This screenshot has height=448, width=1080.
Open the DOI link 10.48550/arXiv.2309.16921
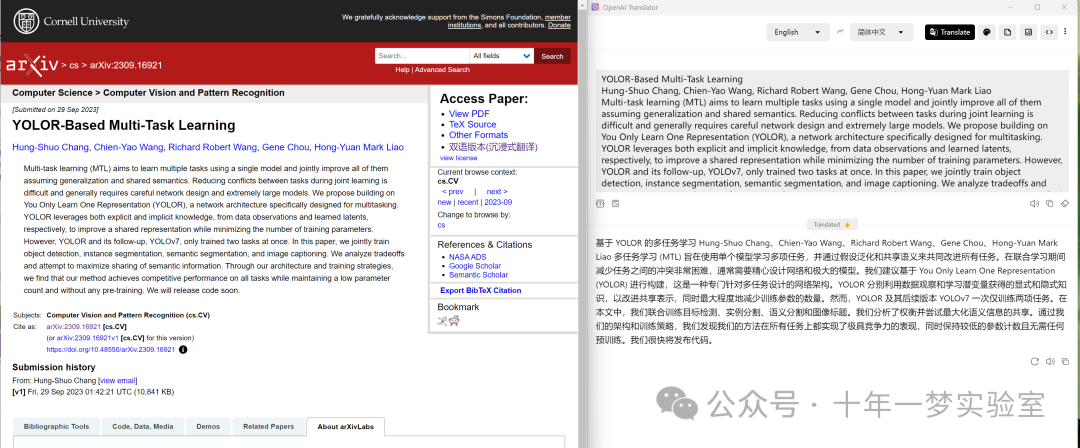[111, 350]
